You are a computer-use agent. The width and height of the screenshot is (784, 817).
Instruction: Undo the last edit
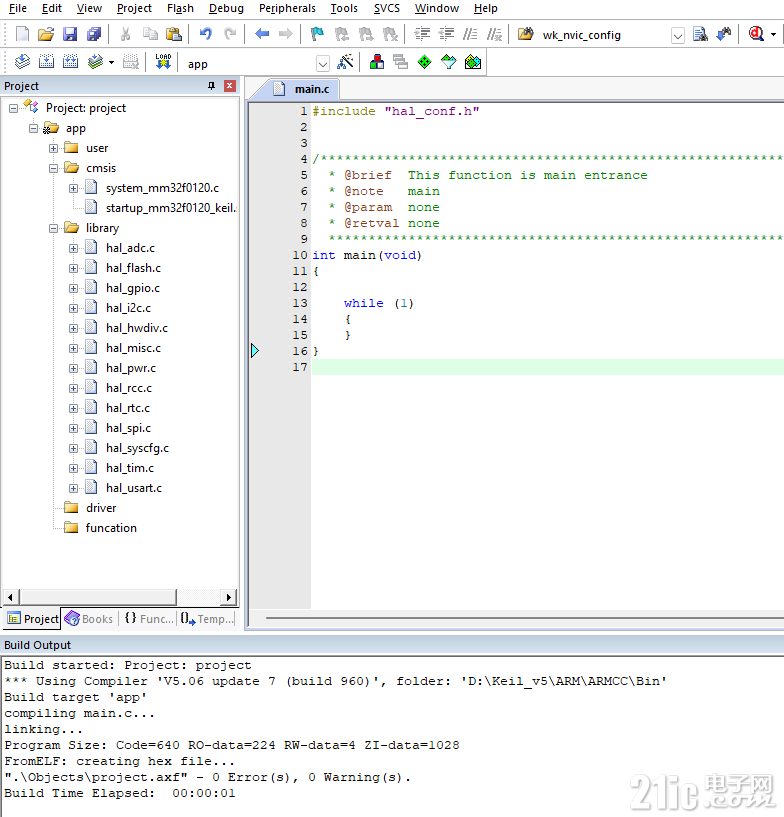[x=206, y=34]
